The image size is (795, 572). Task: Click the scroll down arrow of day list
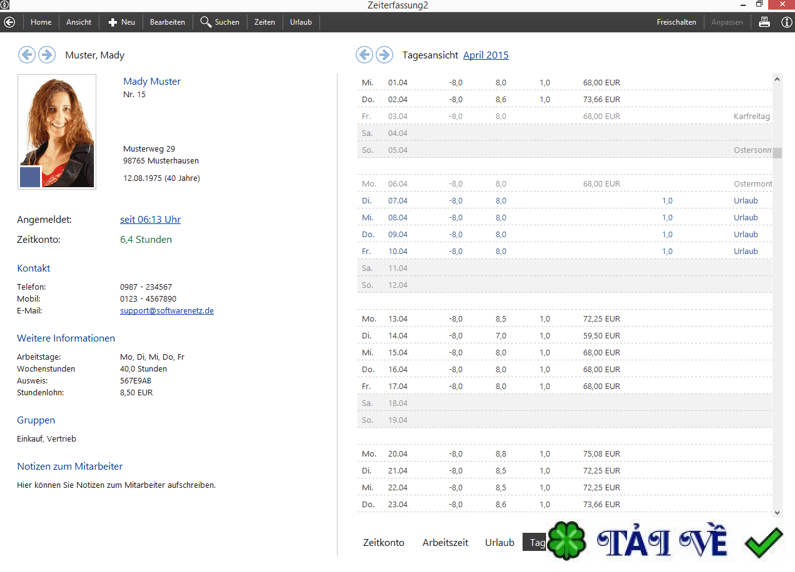(x=777, y=513)
